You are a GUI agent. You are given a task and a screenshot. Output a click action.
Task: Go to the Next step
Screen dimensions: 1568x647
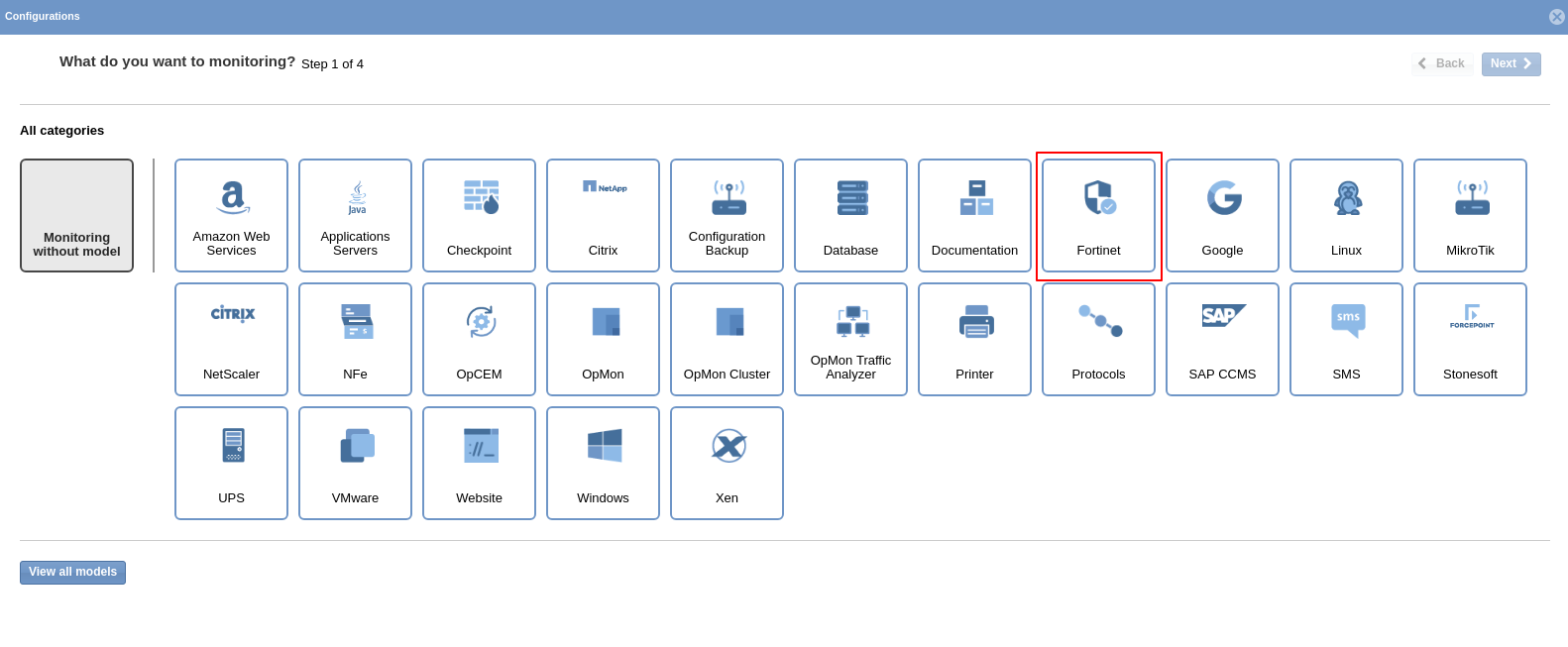[1511, 63]
